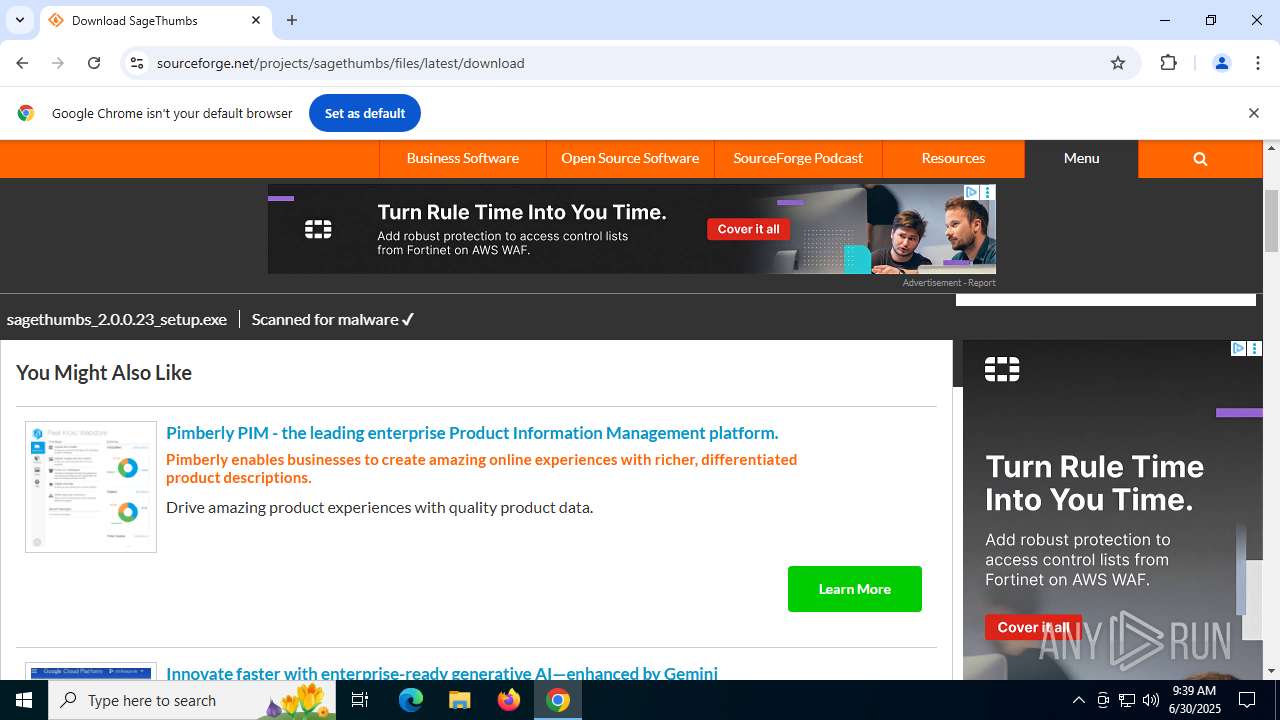Open the tab search dropdown arrow

click(19, 20)
